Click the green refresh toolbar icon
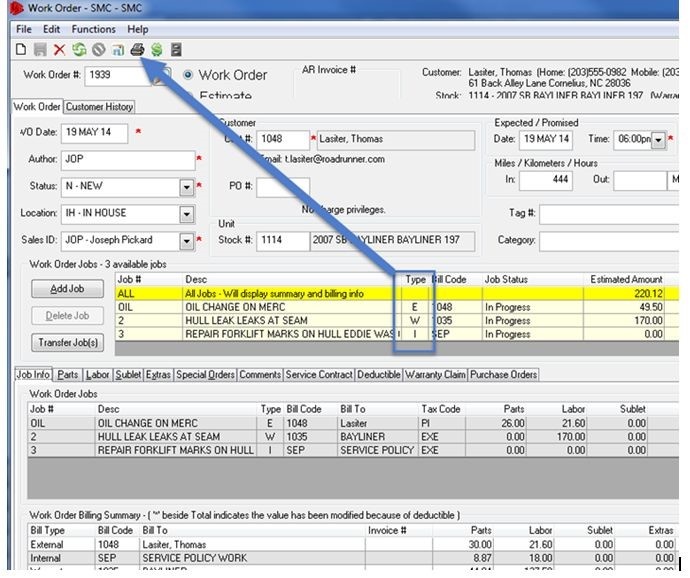 (x=79, y=49)
